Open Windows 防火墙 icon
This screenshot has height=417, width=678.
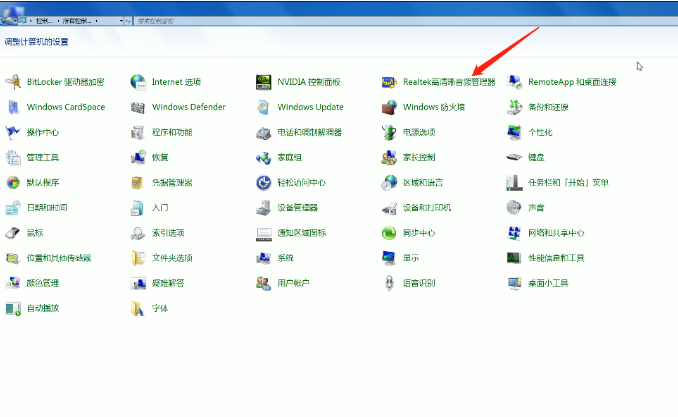[389, 107]
